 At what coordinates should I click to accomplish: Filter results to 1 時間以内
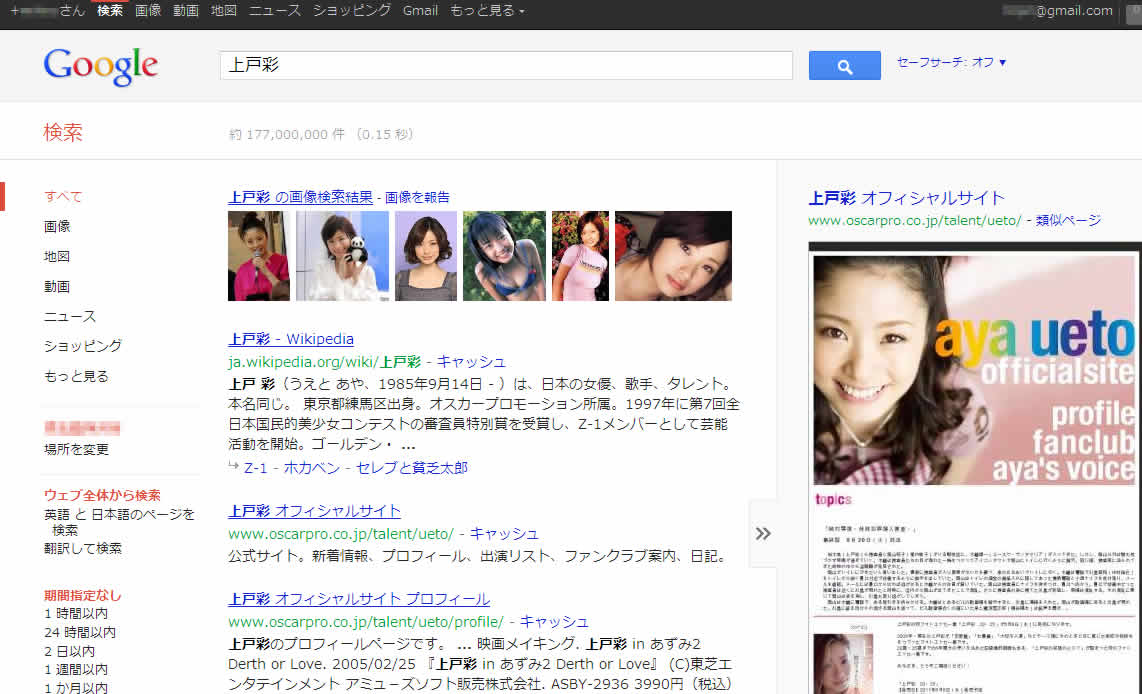[76, 614]
